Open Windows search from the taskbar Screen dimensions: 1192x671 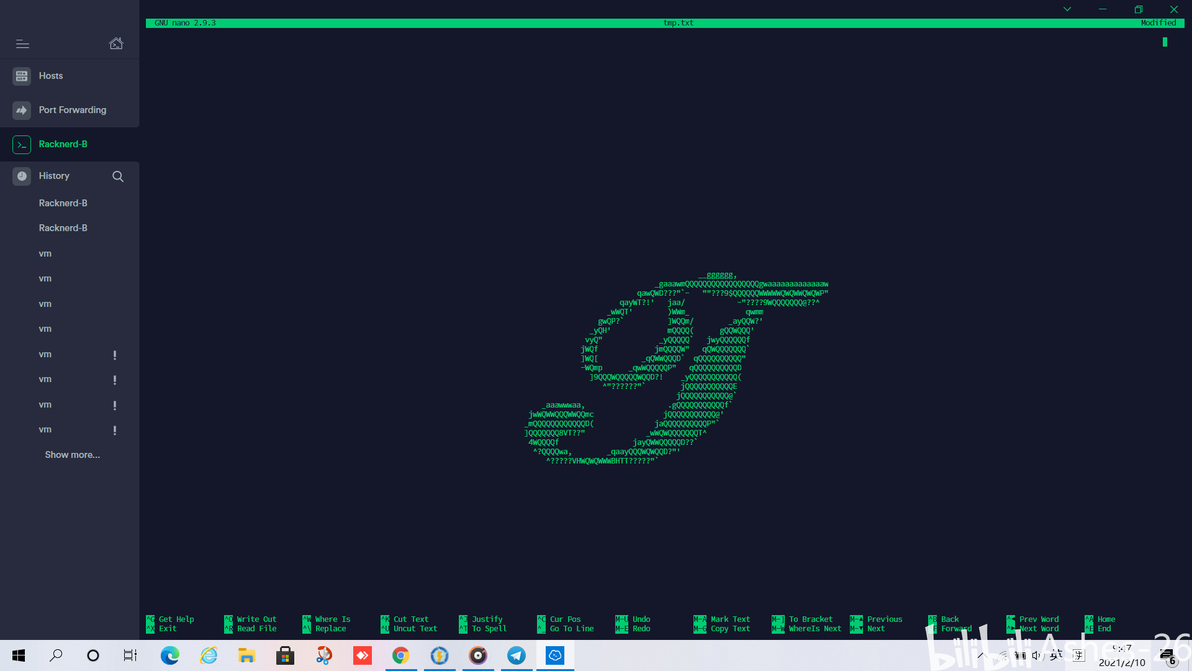pos(55,656)
